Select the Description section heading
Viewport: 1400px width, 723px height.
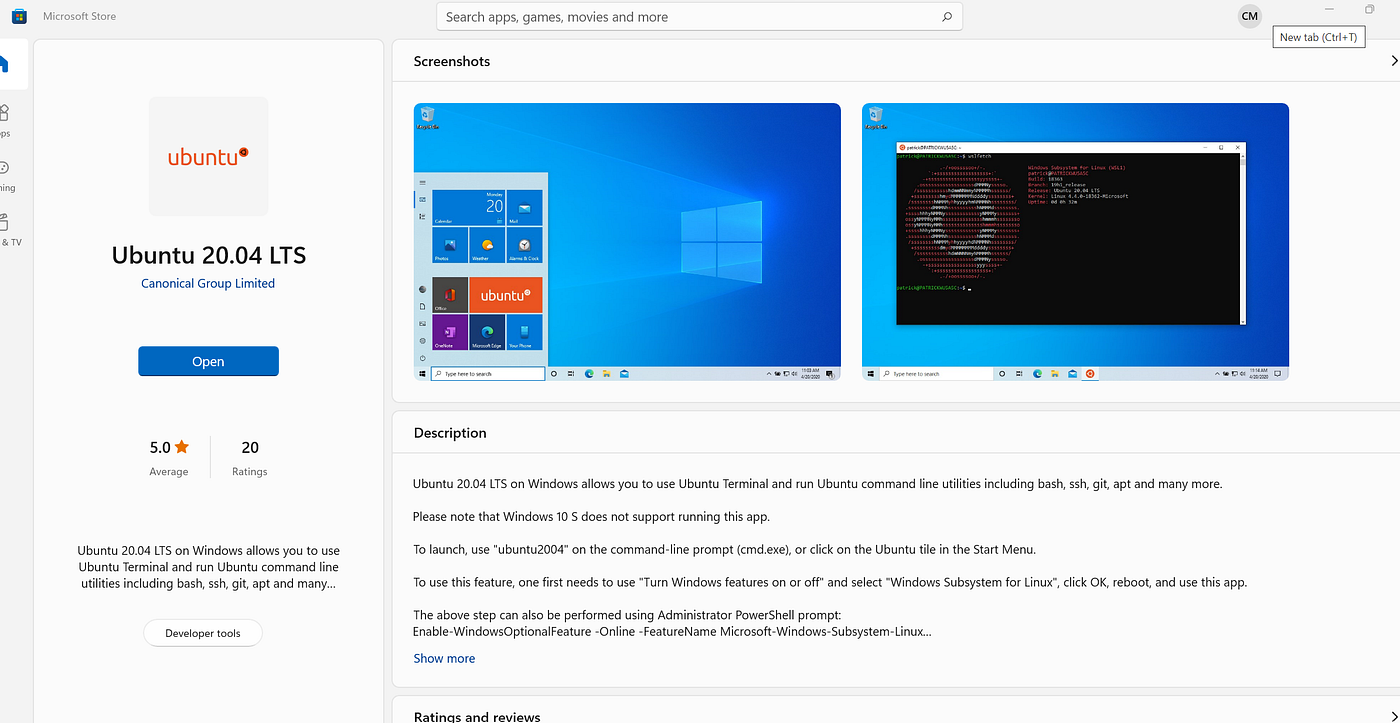[x=449, y=432]
